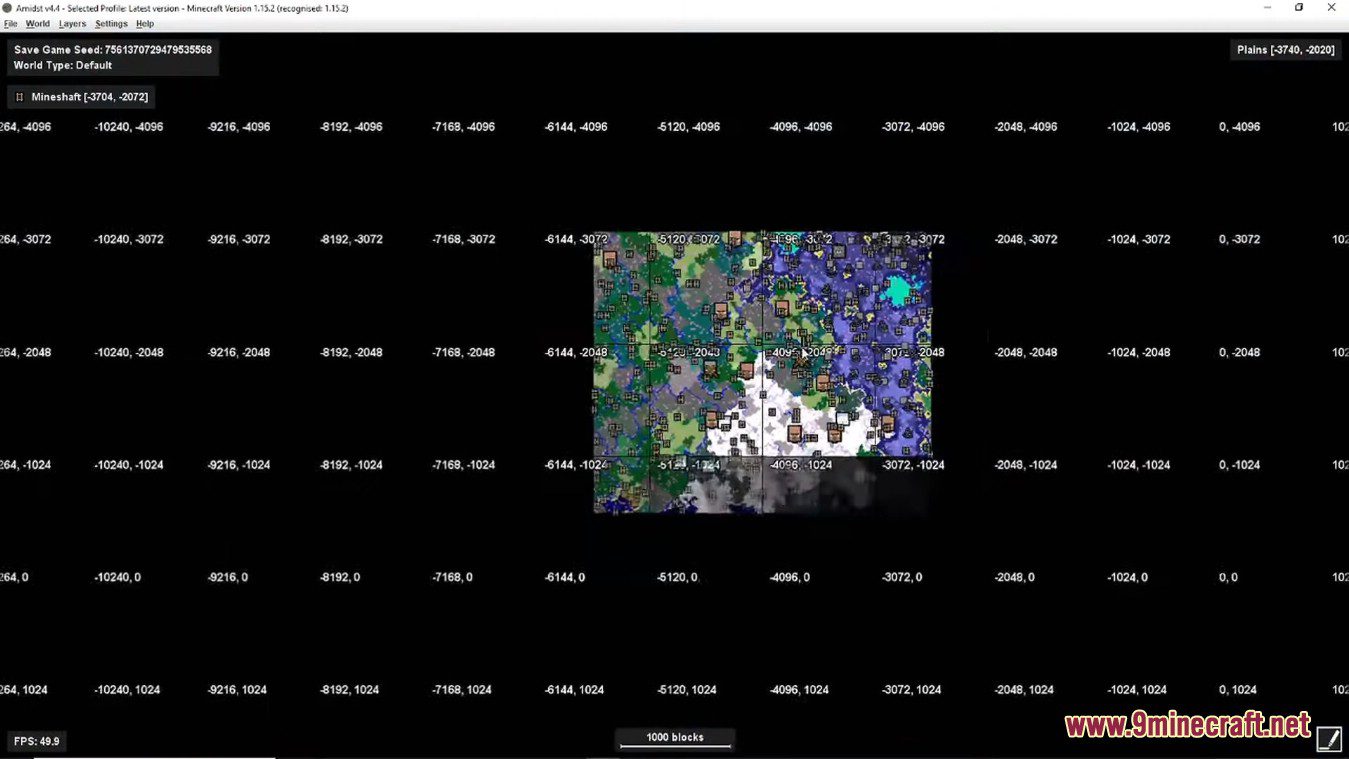Click grid label 0, 1024
This screenshot has height=759, width=1349.
click(x=1237, y=689)
